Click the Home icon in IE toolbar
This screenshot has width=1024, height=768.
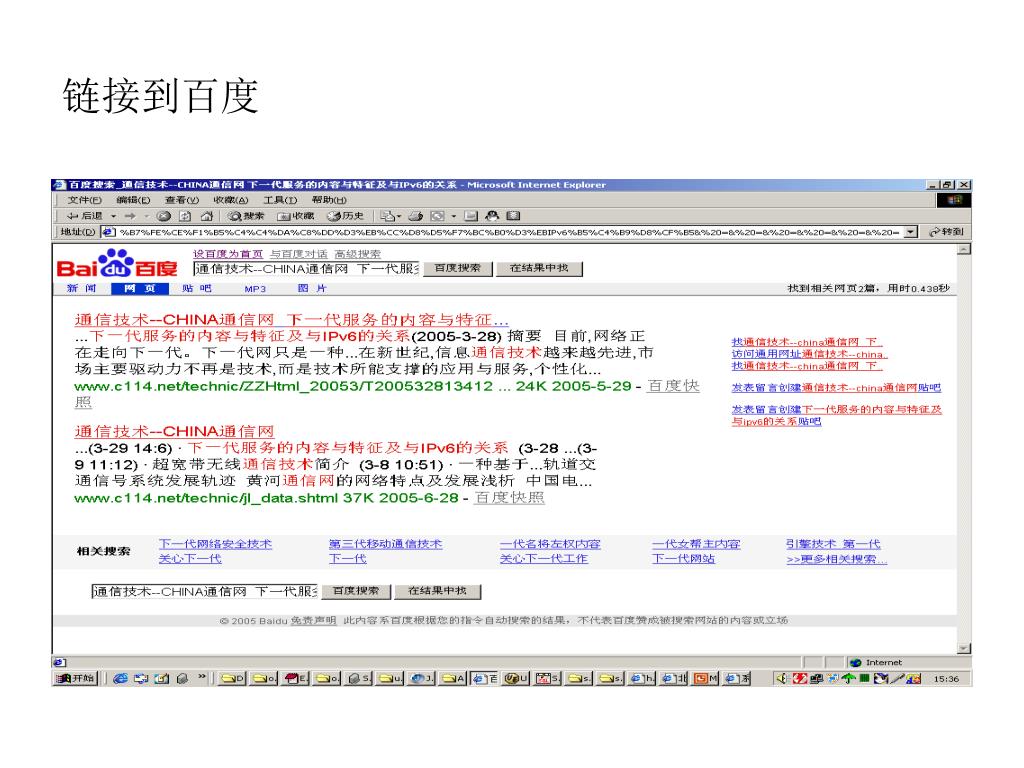[206, 215]
